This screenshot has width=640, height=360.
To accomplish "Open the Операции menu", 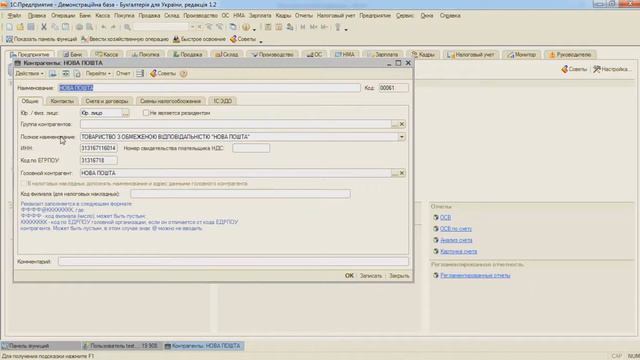I will (63, 16).
